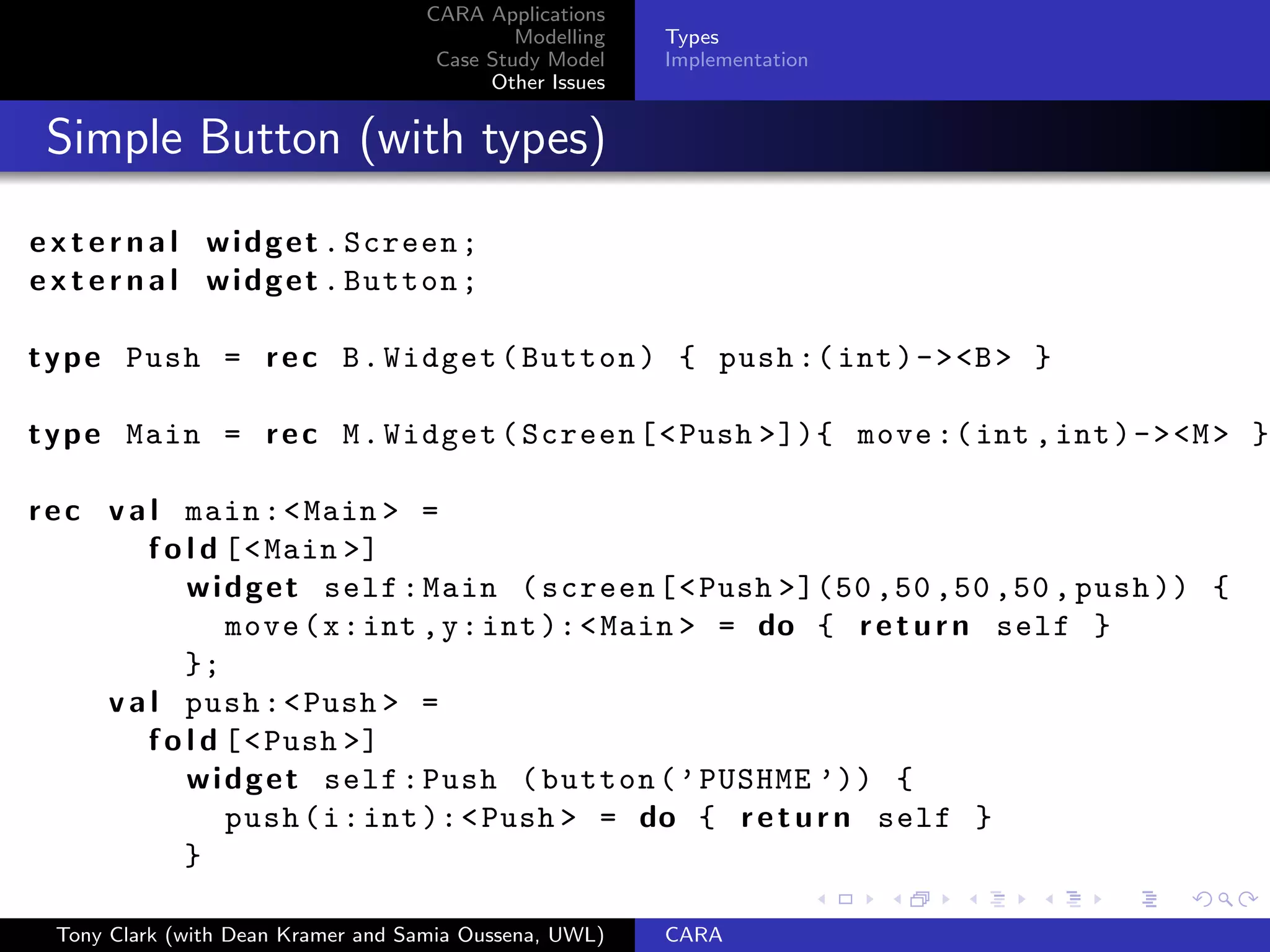
Task: Jump to the Case Study Model section
Action: click(x=520, y=60)
